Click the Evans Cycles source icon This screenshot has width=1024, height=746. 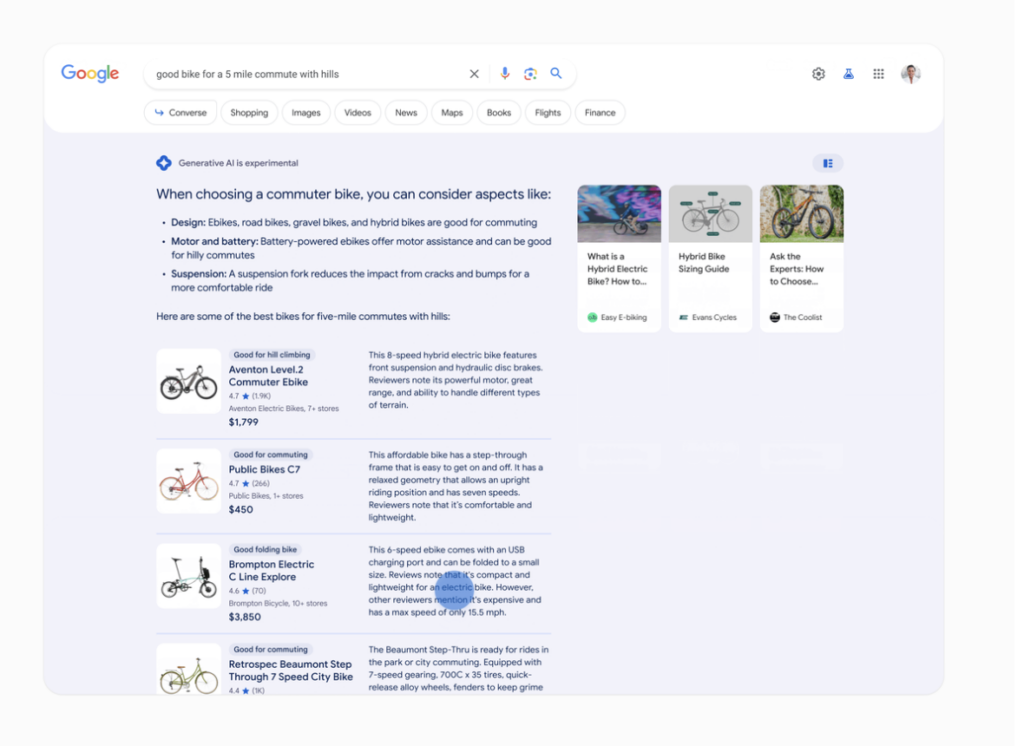pos(684,317)
